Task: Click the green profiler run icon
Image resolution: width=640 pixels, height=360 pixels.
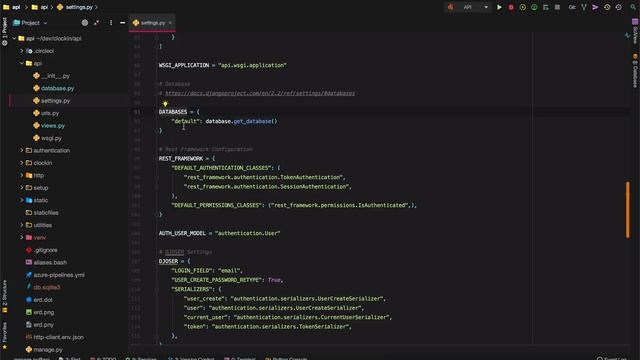Action: (x=534, y=7)
